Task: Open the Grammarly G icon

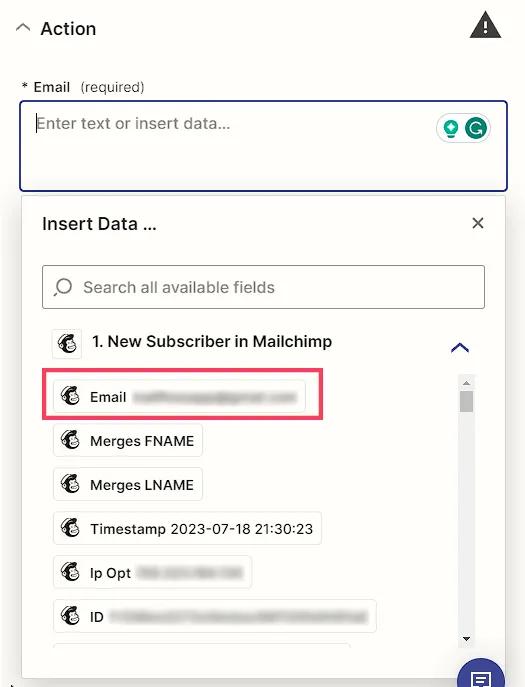Action: coord(476,128)
